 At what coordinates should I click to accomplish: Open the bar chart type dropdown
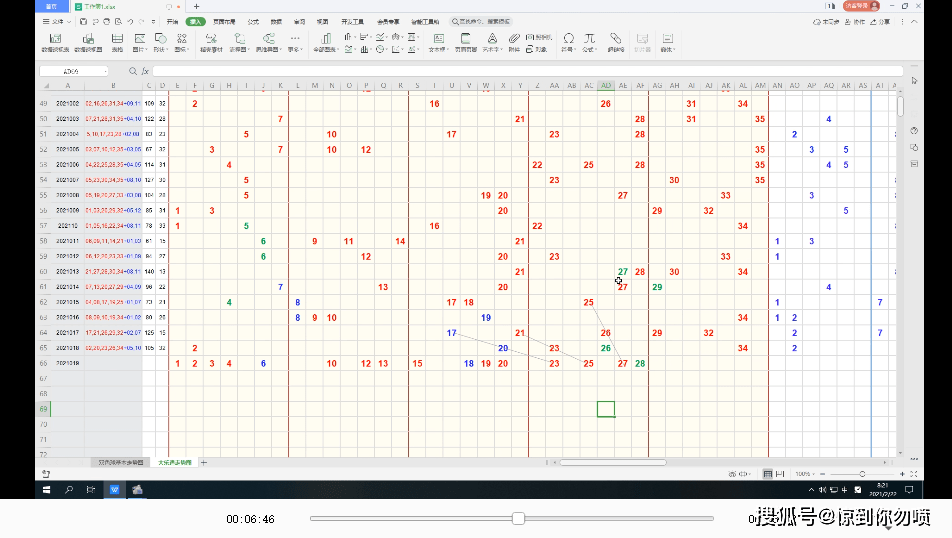(x=364, y=37)
